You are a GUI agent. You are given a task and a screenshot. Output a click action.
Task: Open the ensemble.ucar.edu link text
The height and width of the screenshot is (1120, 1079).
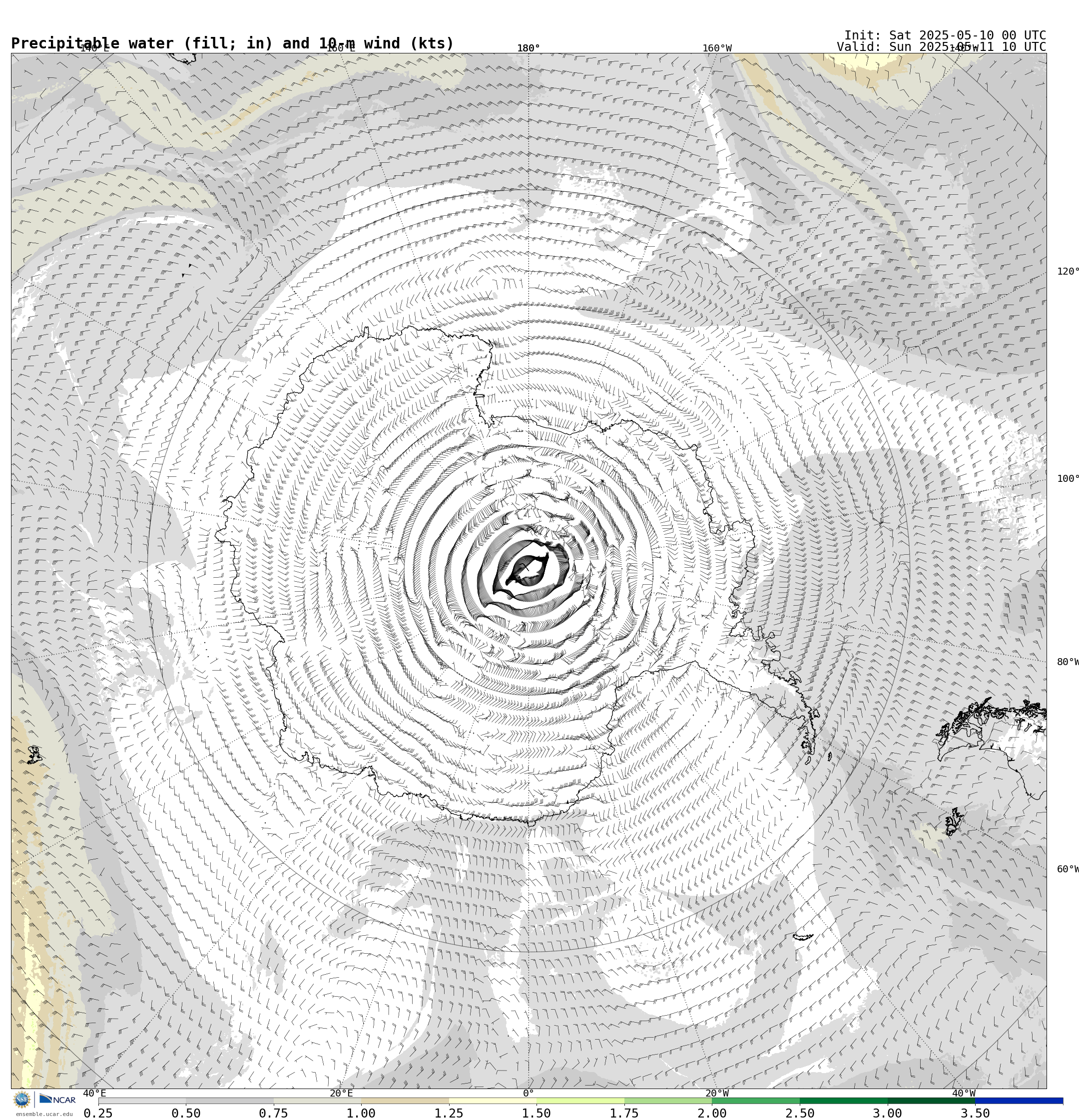44,1114
